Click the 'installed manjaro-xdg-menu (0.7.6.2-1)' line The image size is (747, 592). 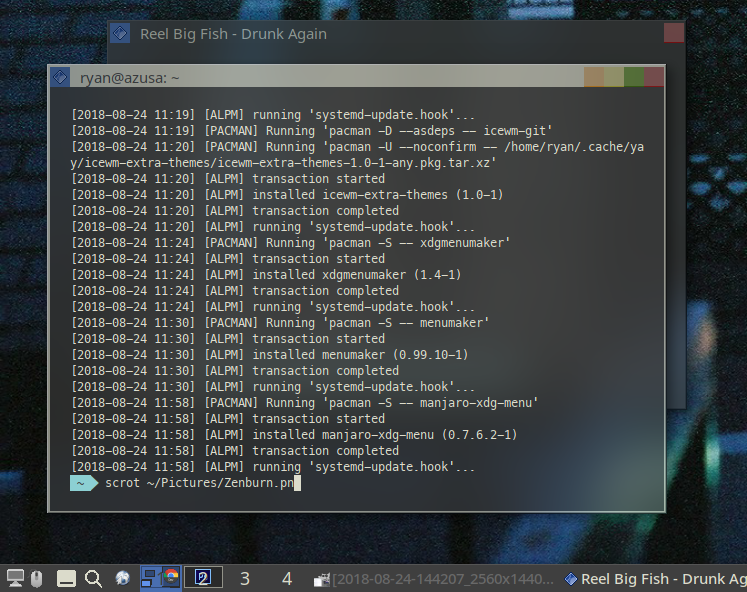[x=294, y=435]
